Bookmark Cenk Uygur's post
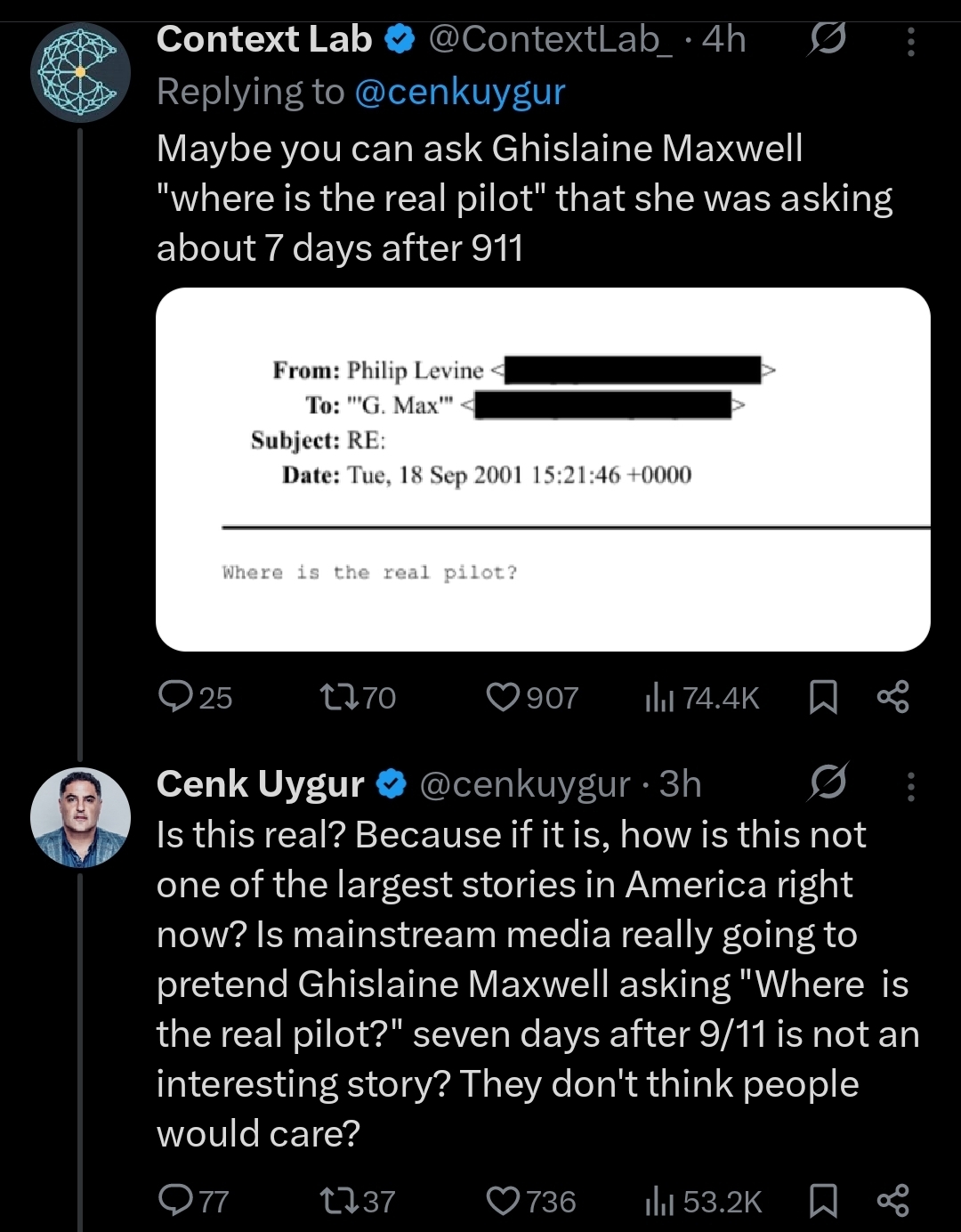961x1232 pixels. coord(823,1201)
